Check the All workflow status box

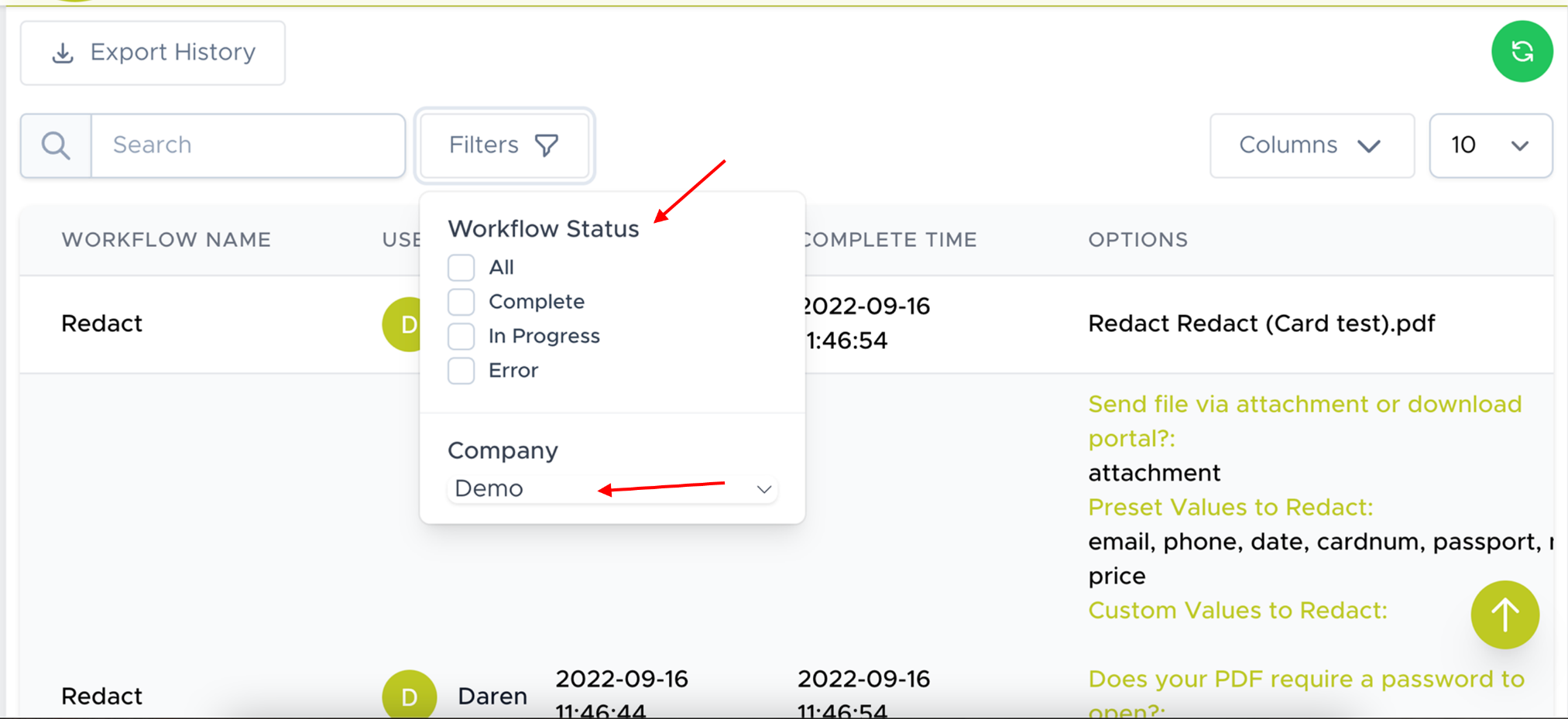click(461, 268)
